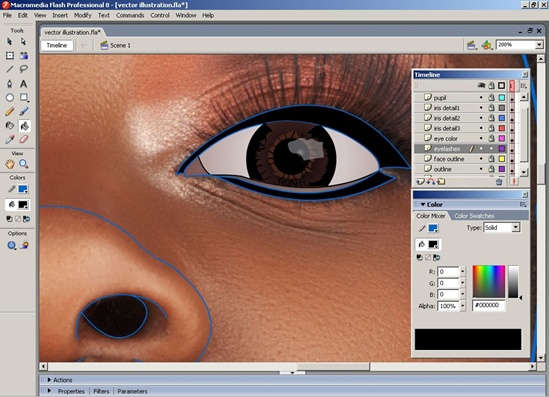Select the Ink Bottle tool
549x397 pixels.
tap(10, 126)
